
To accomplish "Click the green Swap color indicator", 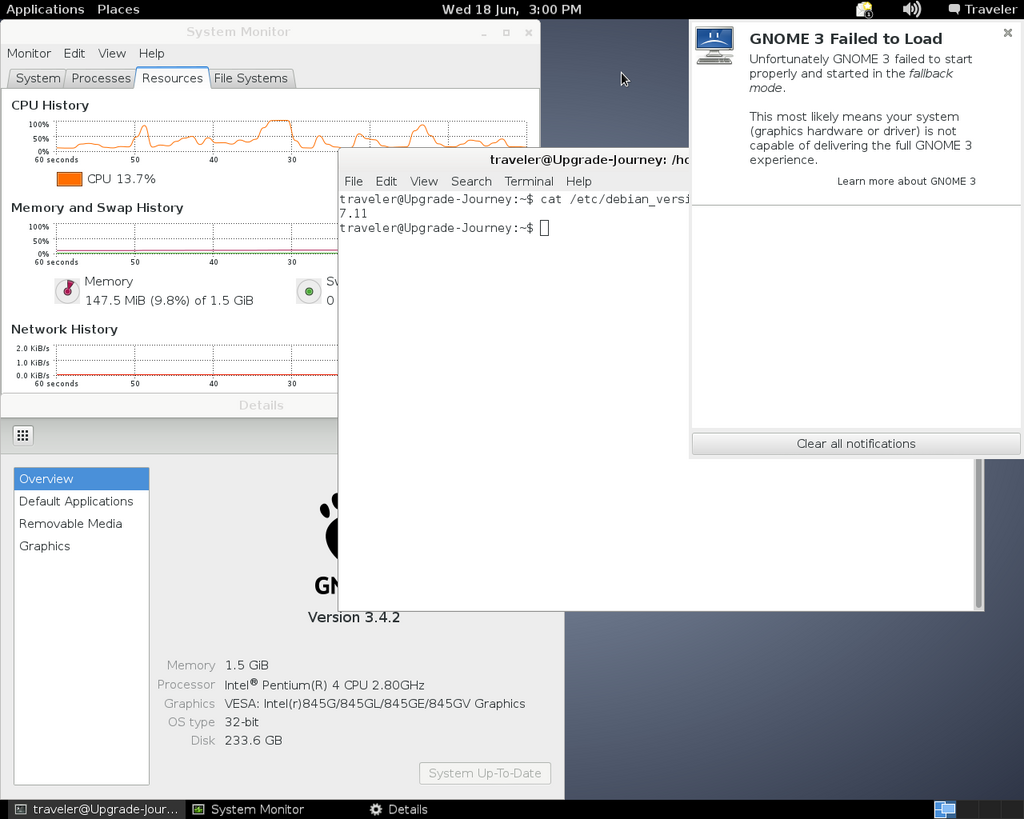I will click(x=309, y=291).
